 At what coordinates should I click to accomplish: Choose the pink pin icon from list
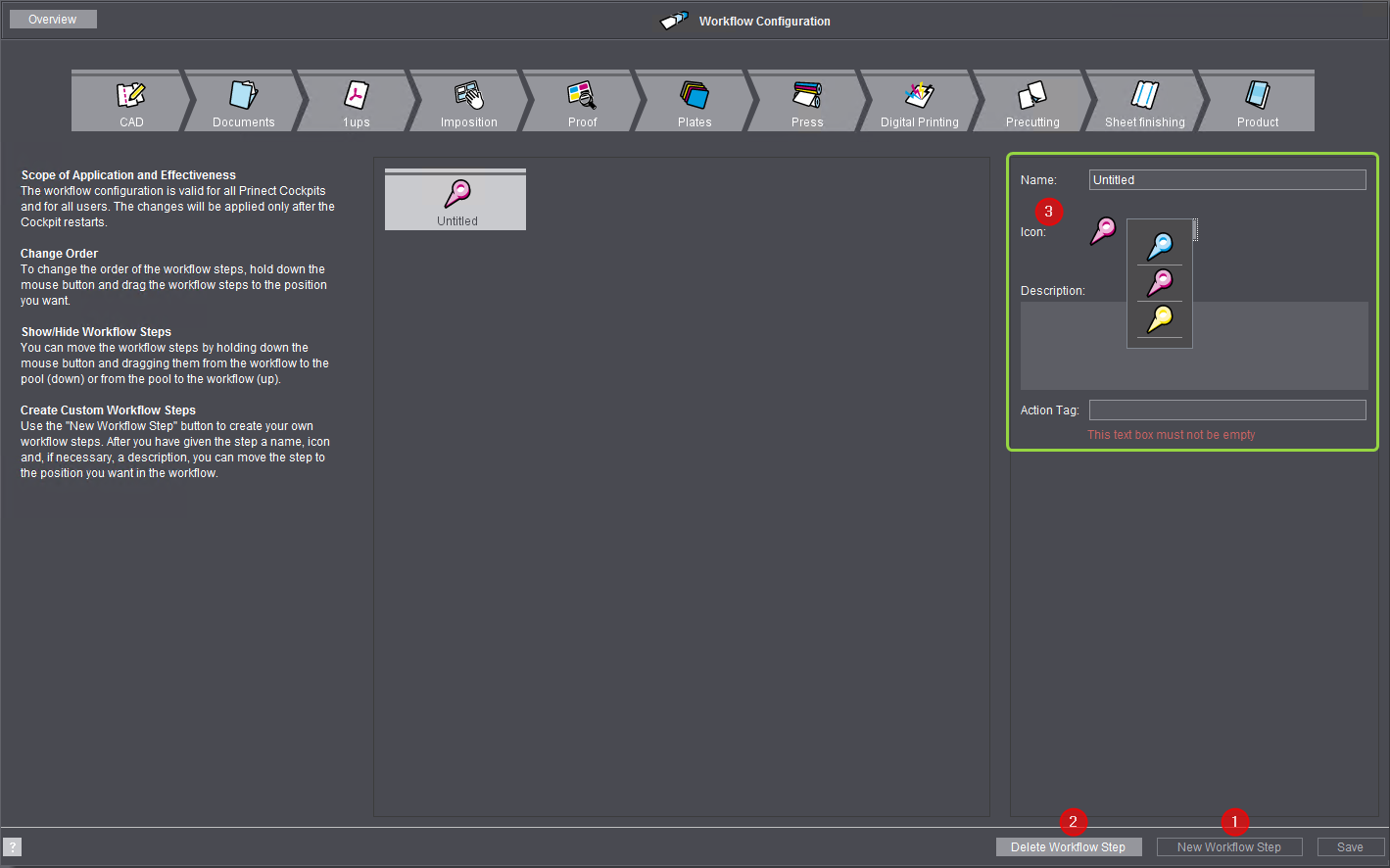pos(1160,283)
